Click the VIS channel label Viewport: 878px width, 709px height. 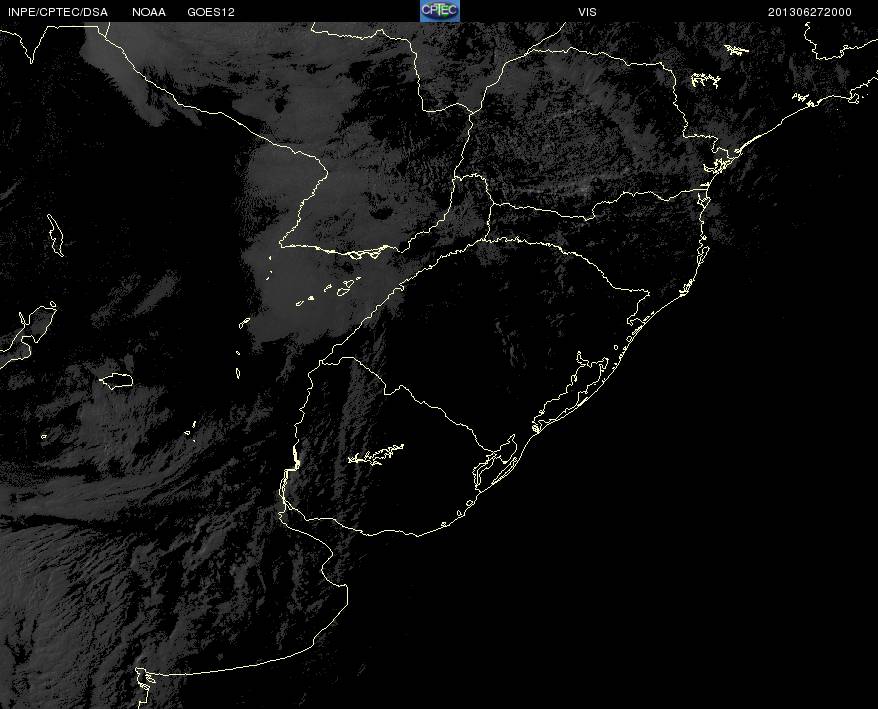coord(587,12)
